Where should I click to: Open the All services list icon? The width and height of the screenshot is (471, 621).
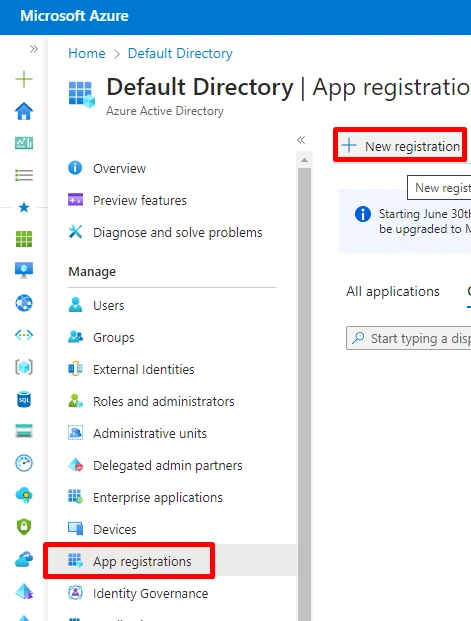(24, 175)
